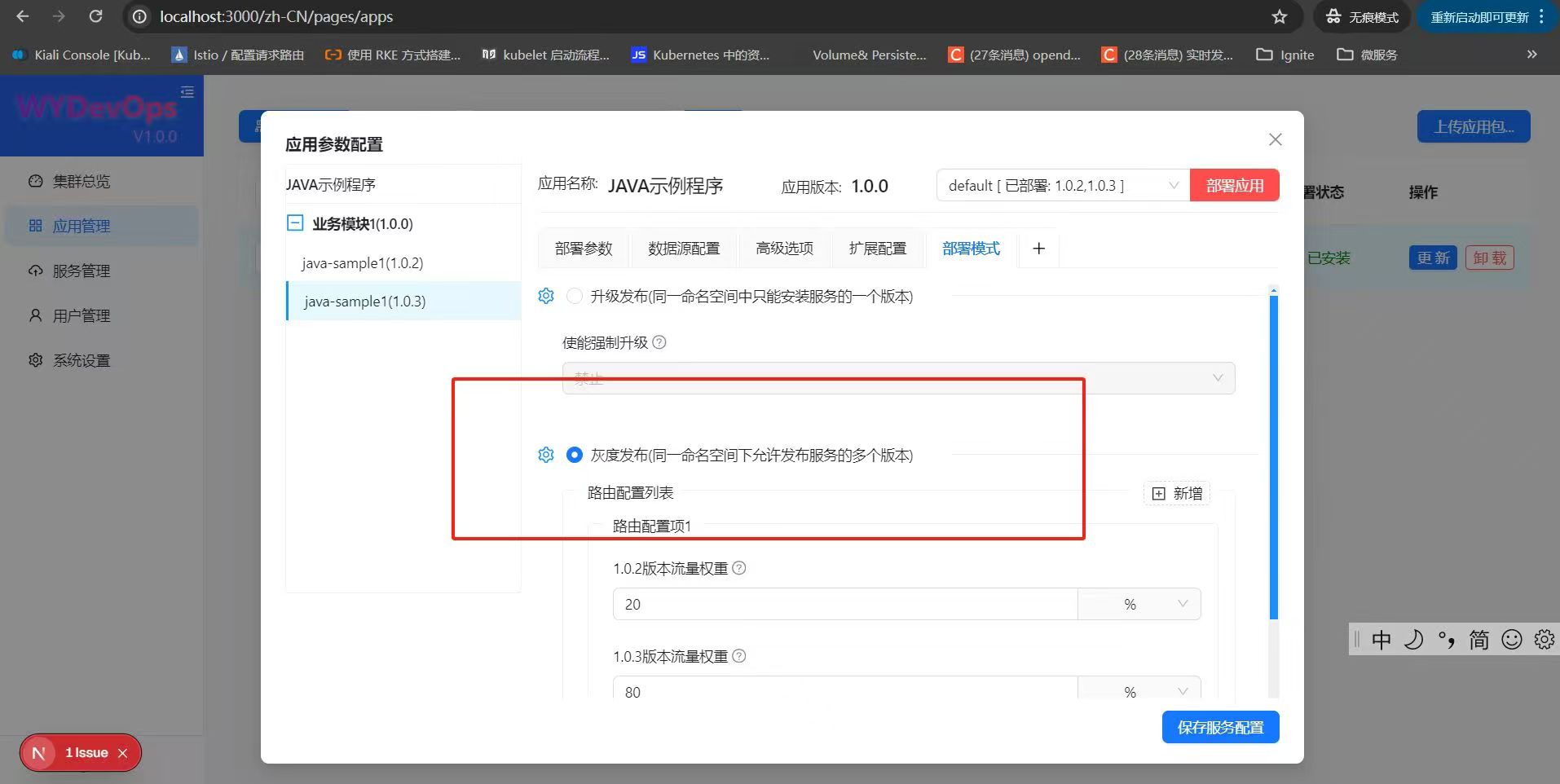Select 灰度发布 radio option
Viewport: 1560px width, 784px height.
pyautogui.click(x=575, y=455)
